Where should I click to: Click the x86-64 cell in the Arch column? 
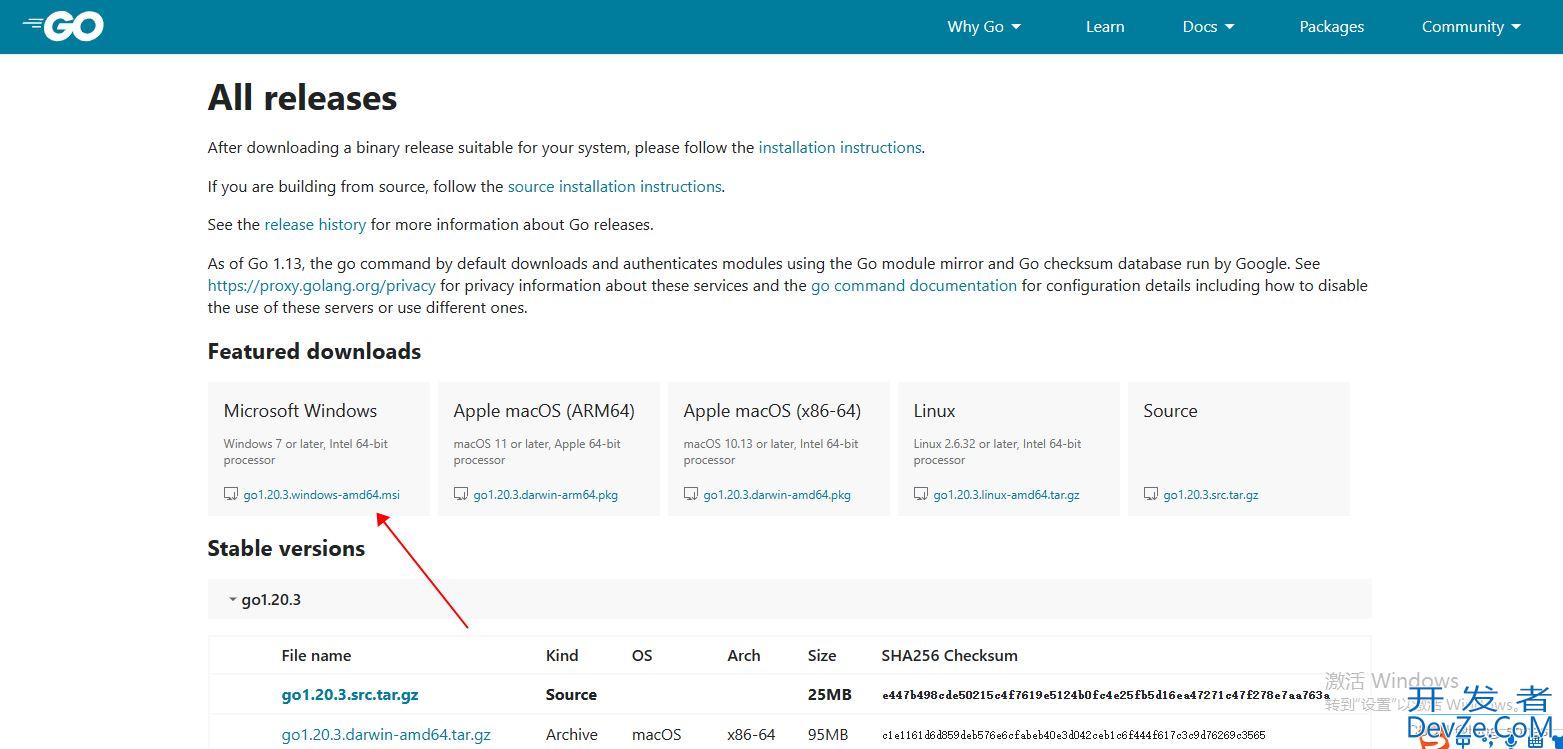coord(752,734)
